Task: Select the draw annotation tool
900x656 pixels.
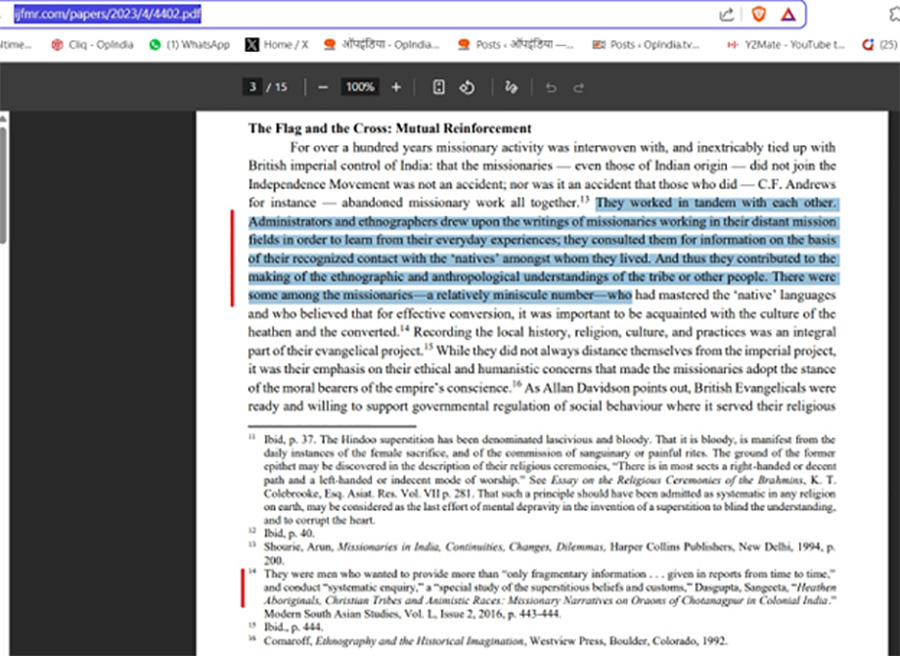Action: 511,88
